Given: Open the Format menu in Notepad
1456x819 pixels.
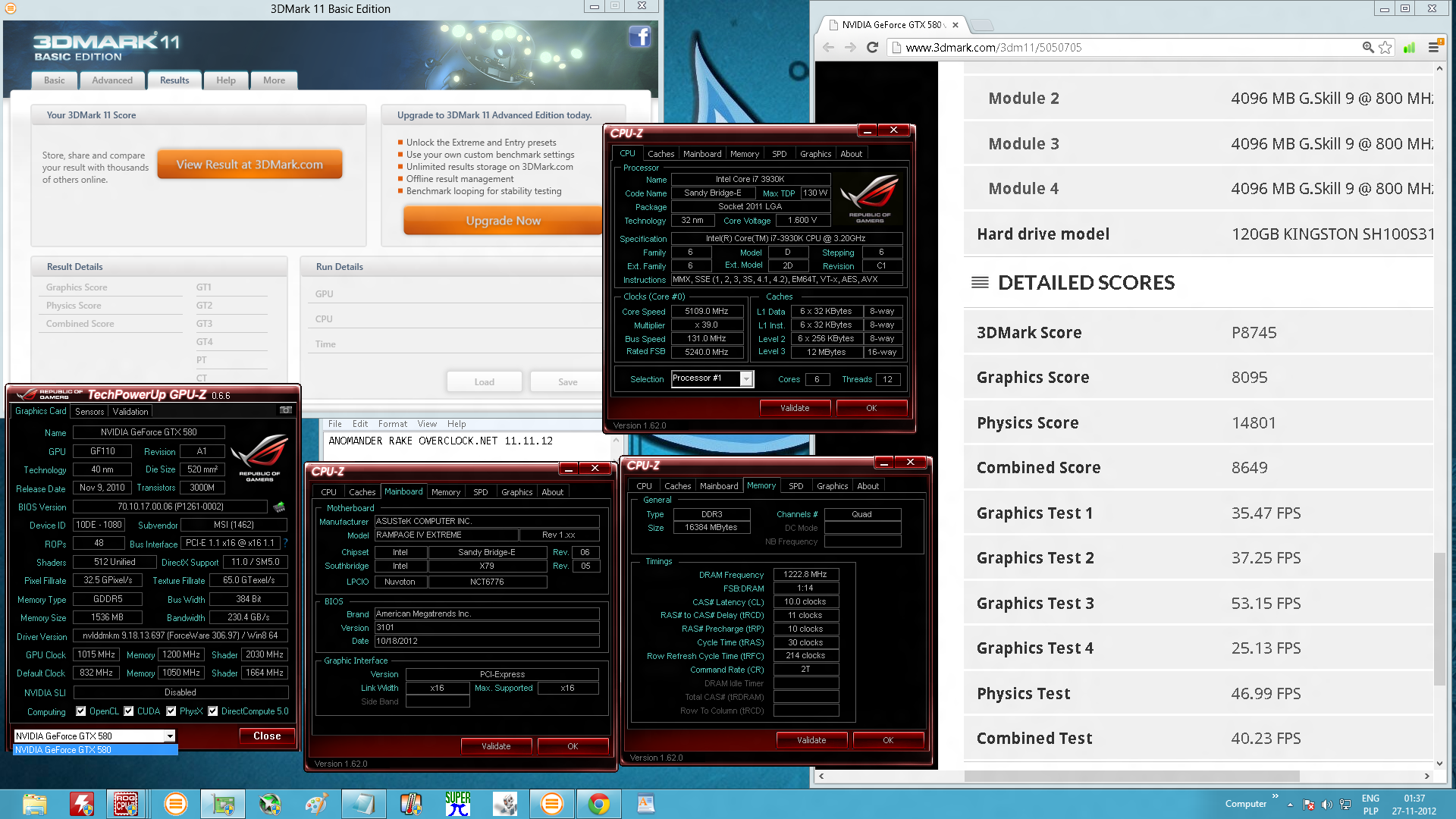Looking at the screenshot, I should point(393,424).
